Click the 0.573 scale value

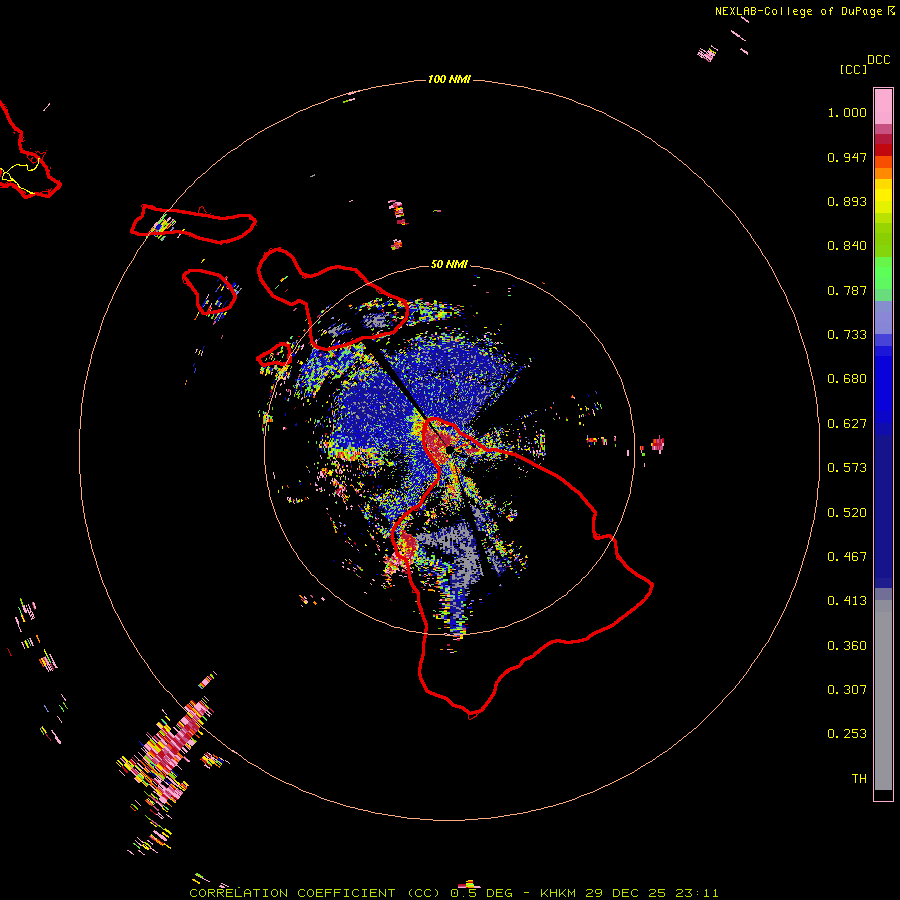[847, 468]
